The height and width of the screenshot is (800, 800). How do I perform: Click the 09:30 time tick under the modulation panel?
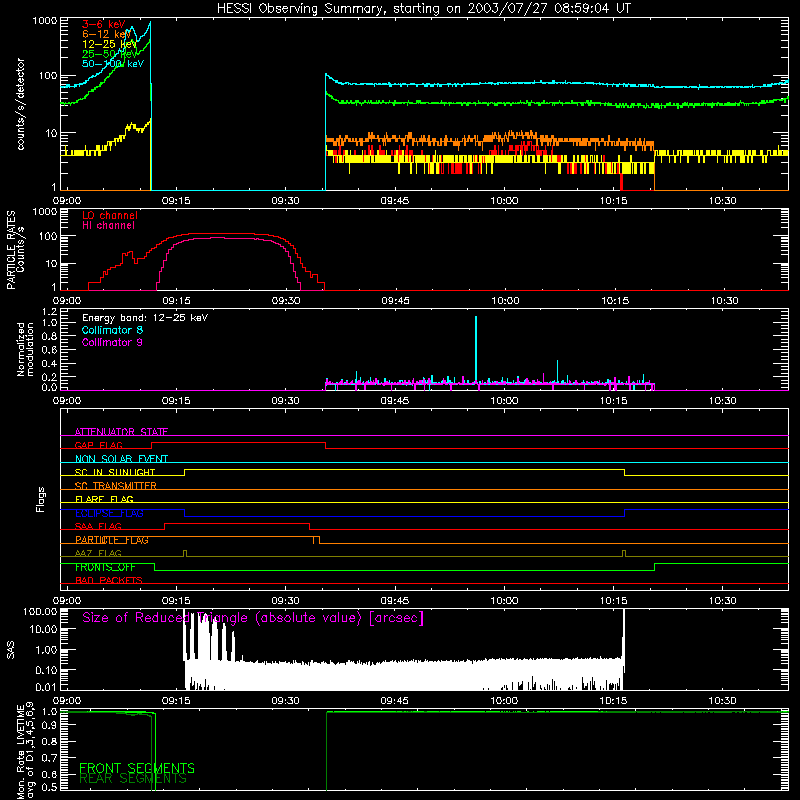(x=286, y=401)
